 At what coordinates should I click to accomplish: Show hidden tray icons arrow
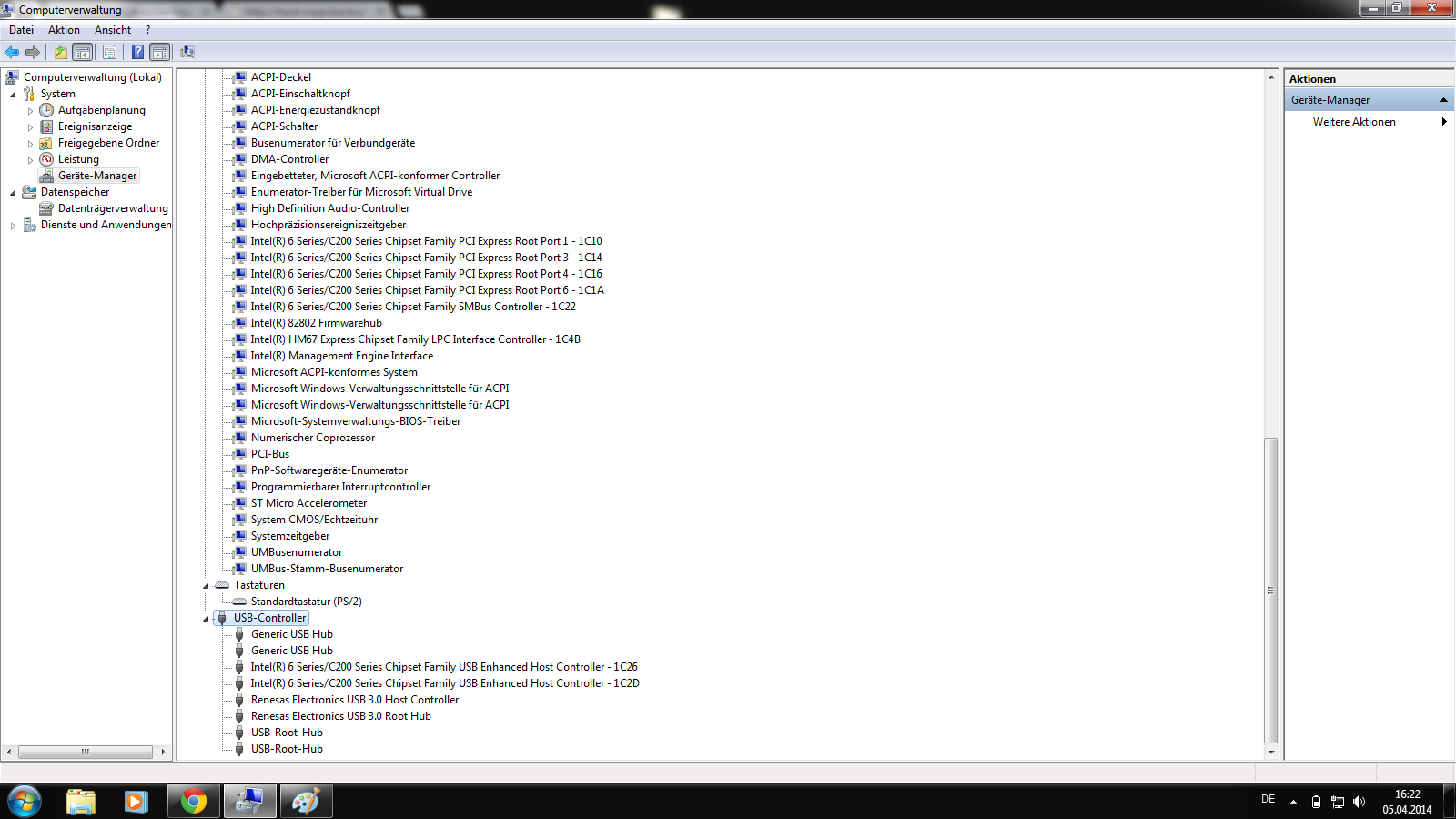coord(1293,802)
